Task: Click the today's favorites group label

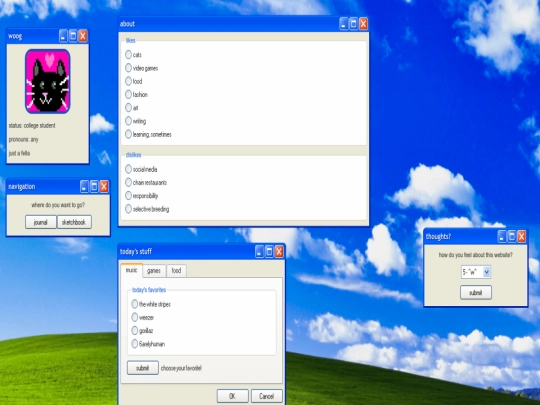Action: click(x=149, y=290)
